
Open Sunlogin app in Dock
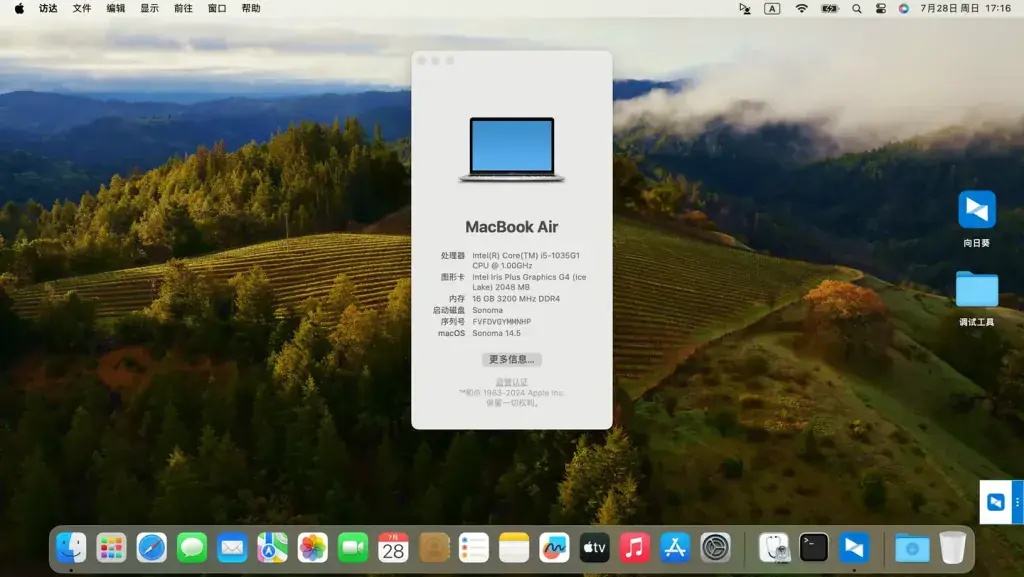point(854,547)
